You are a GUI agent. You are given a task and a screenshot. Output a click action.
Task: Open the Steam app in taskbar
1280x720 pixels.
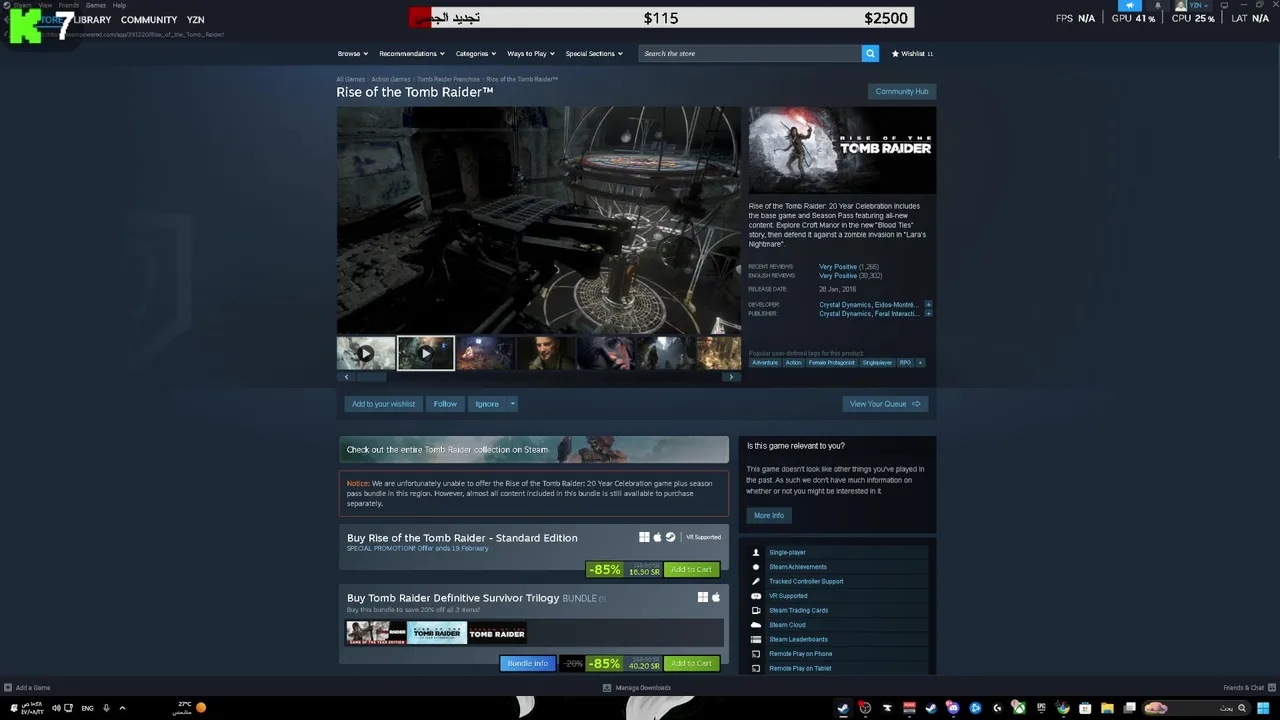click(x=843, y=708)
